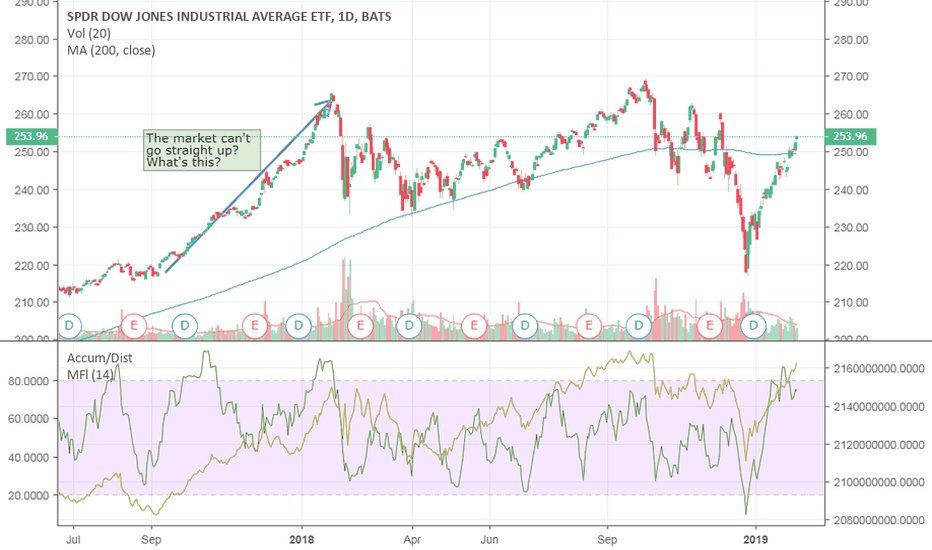
Task: Click the earnings E marker in November 2017
Action: click(255, 326)
